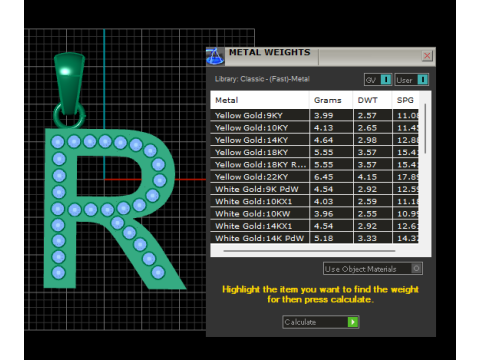The height and width of the screenshot is (360, 480).
Task: Click the Calculate button
Action: (x=320, y=322)
